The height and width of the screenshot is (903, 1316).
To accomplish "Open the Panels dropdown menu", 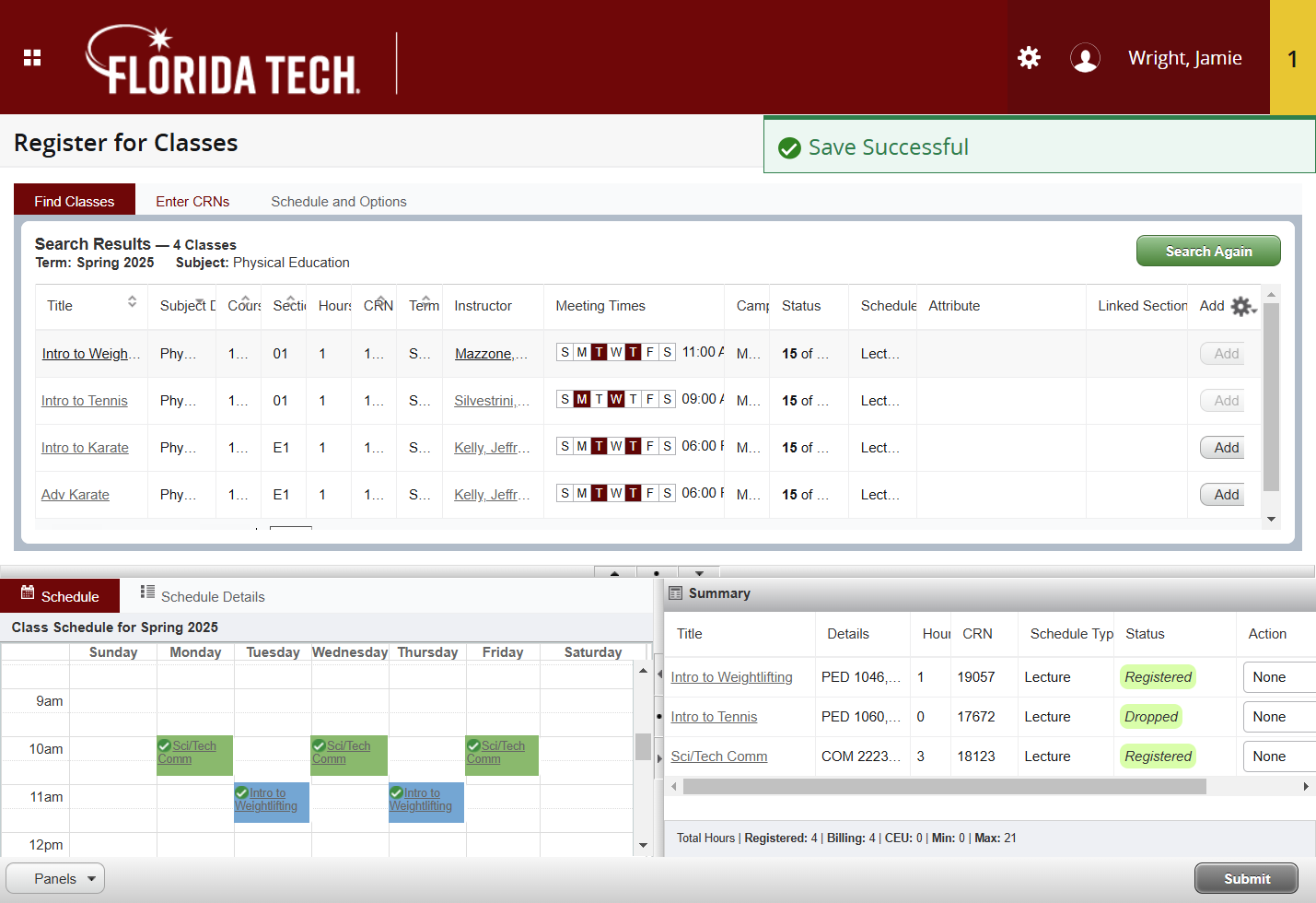I will point(55,879).
